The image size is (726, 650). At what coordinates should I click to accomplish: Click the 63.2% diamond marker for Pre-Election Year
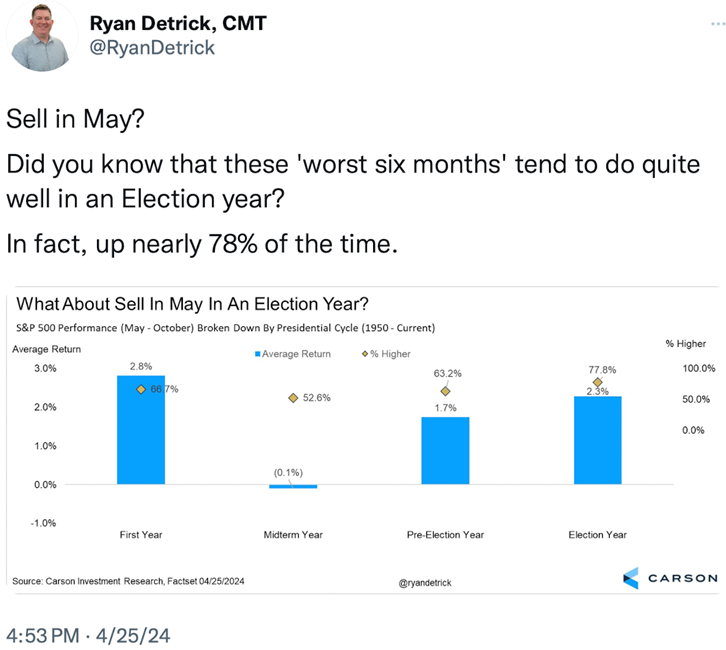[x=445, y=391]
